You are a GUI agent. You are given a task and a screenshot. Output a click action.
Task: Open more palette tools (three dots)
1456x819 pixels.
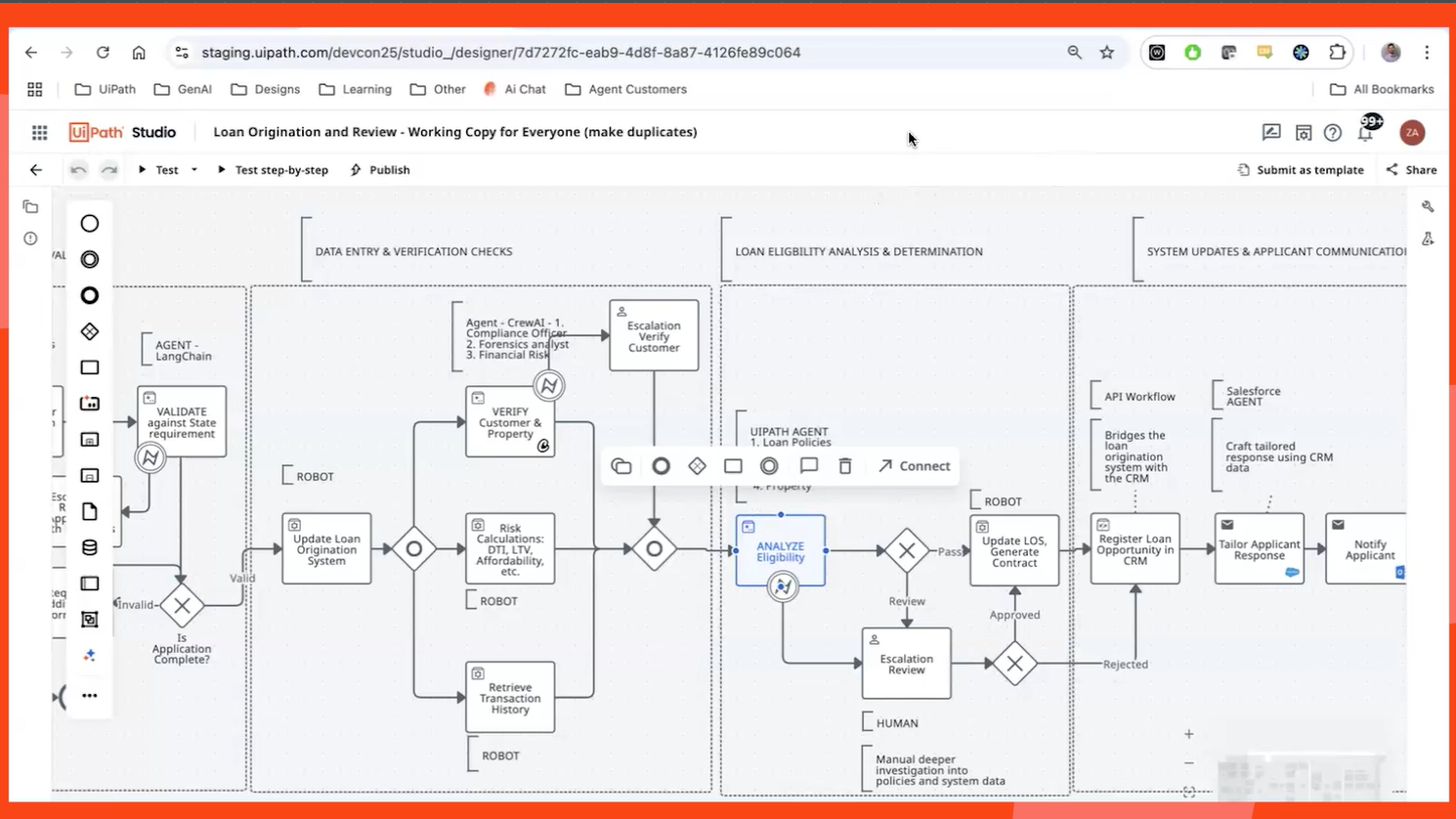coord(90,696)
